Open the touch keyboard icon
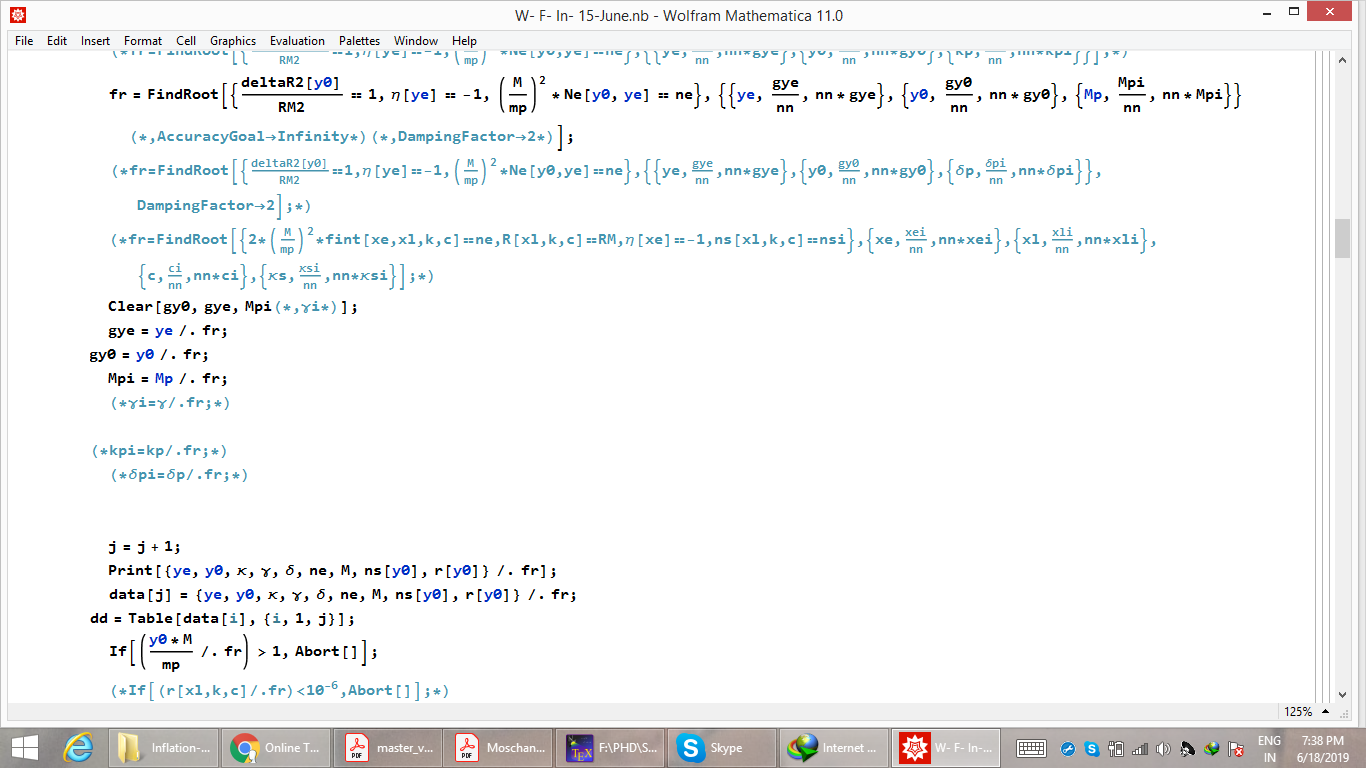This screenshot has height=768, width=1366. click(1031, 748)
